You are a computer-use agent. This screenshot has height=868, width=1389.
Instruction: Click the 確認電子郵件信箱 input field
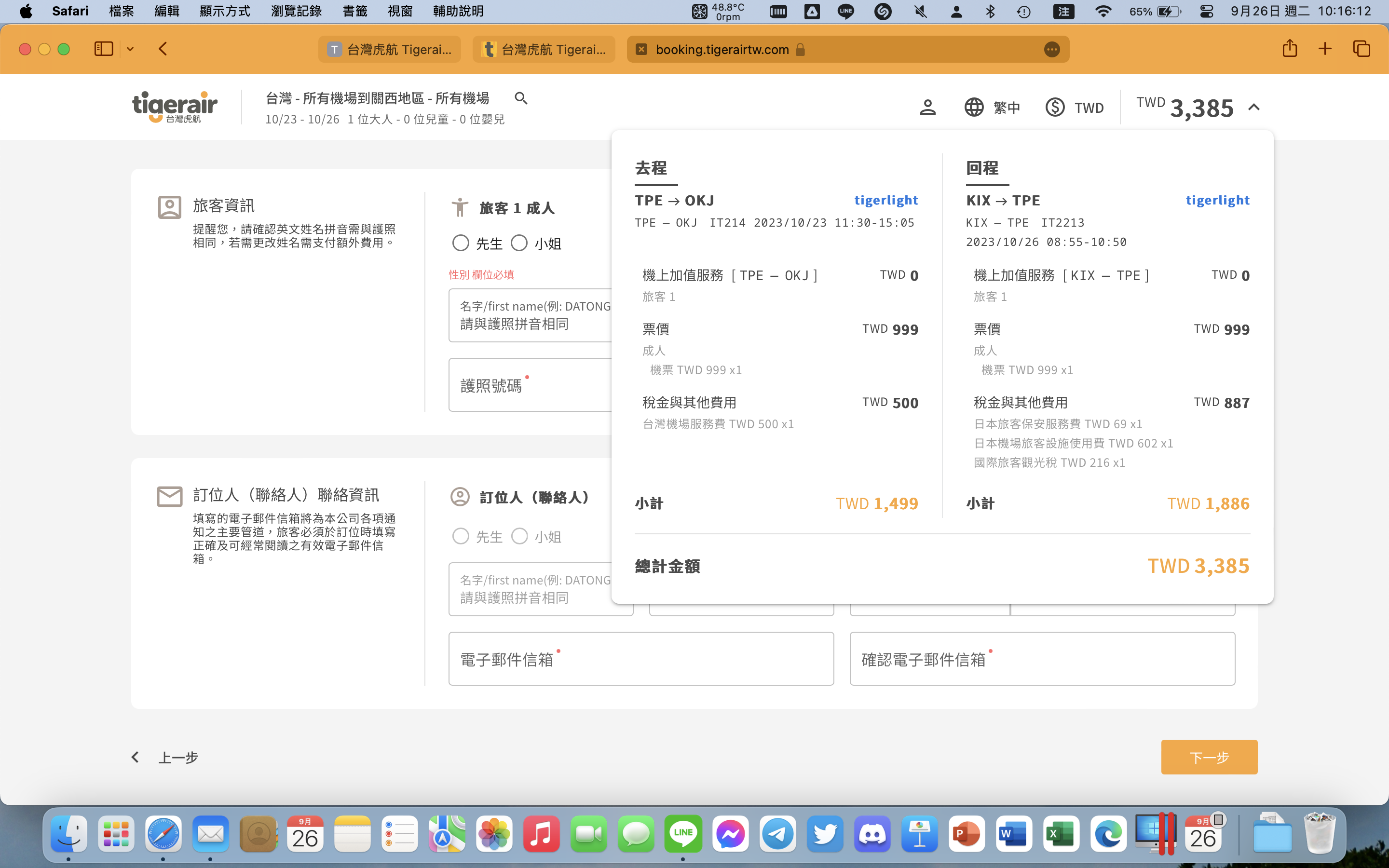click(1042, 658)
